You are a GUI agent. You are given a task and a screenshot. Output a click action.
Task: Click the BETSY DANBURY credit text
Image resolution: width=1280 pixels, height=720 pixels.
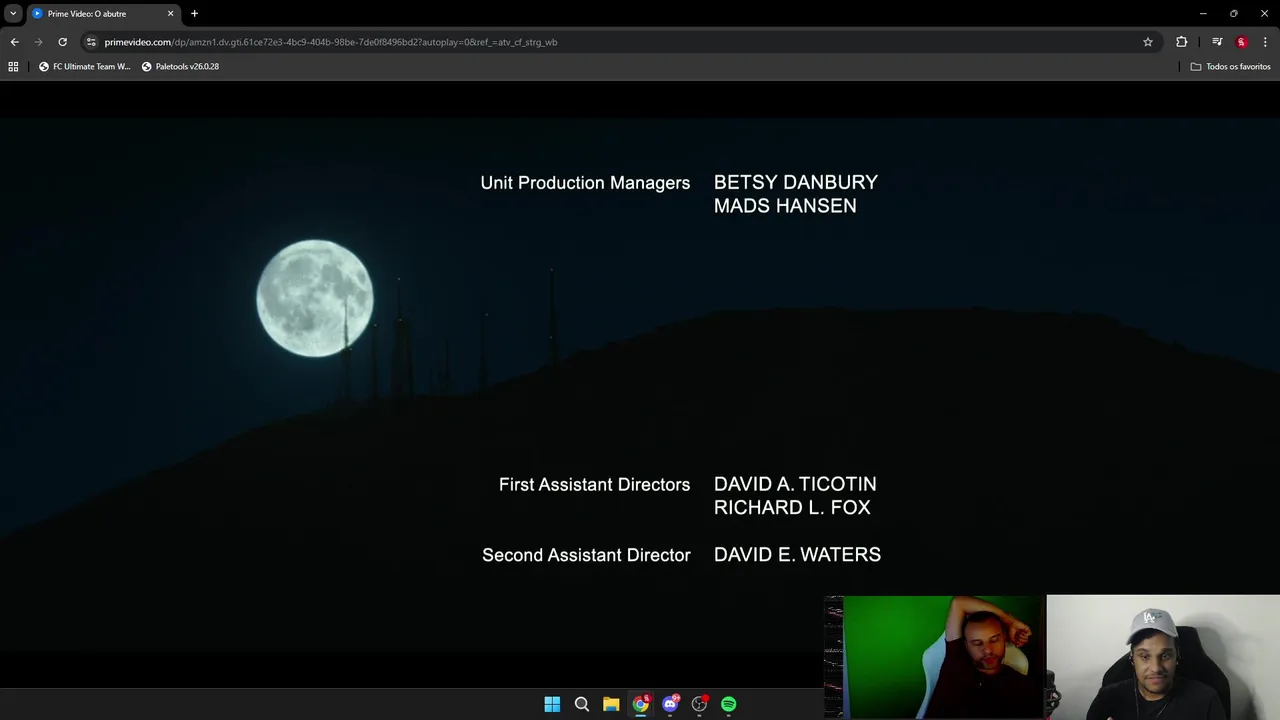click(x=796, y=182)
